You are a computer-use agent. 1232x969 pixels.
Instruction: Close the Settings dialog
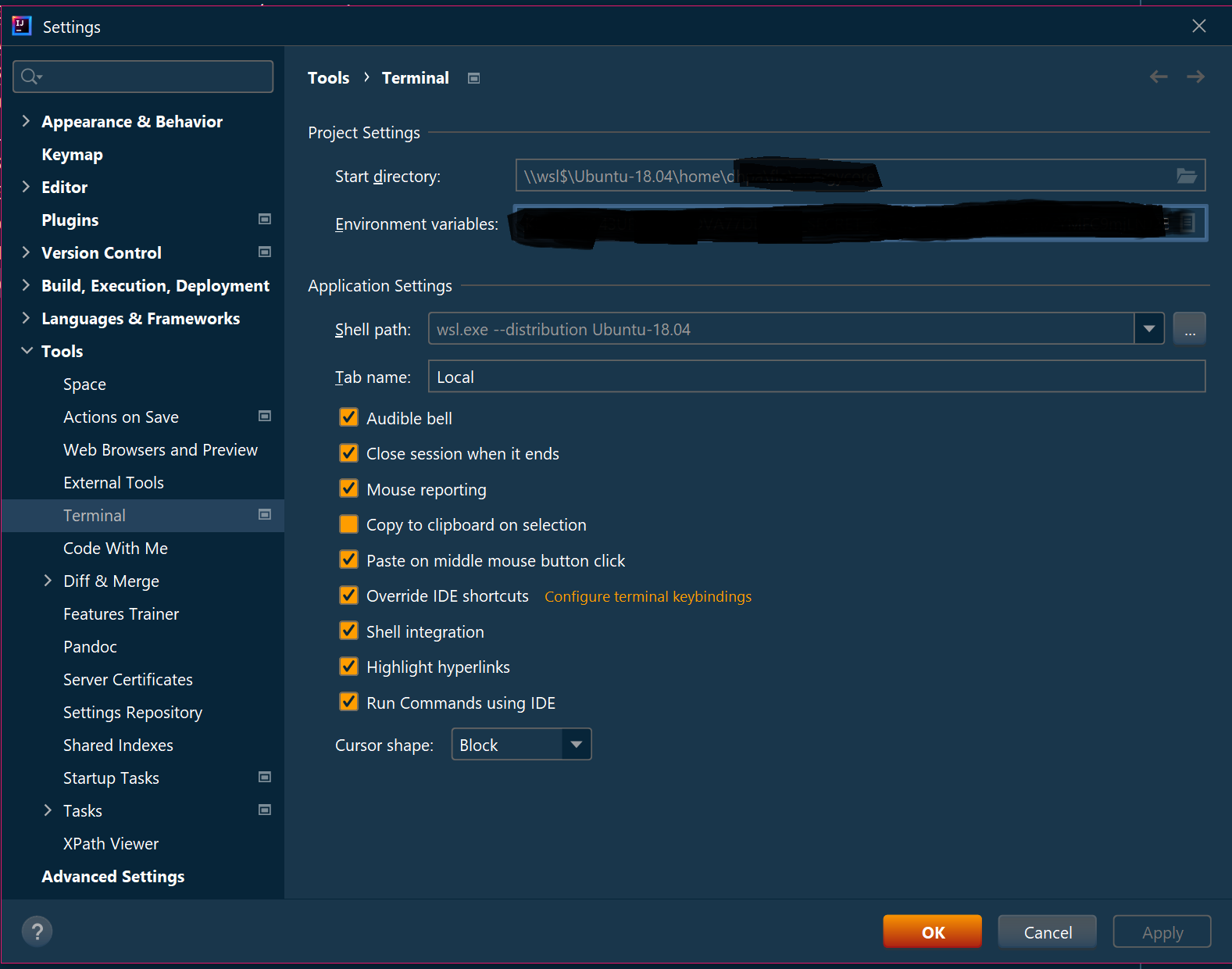pyautogui.click(x=1199, y=26)
